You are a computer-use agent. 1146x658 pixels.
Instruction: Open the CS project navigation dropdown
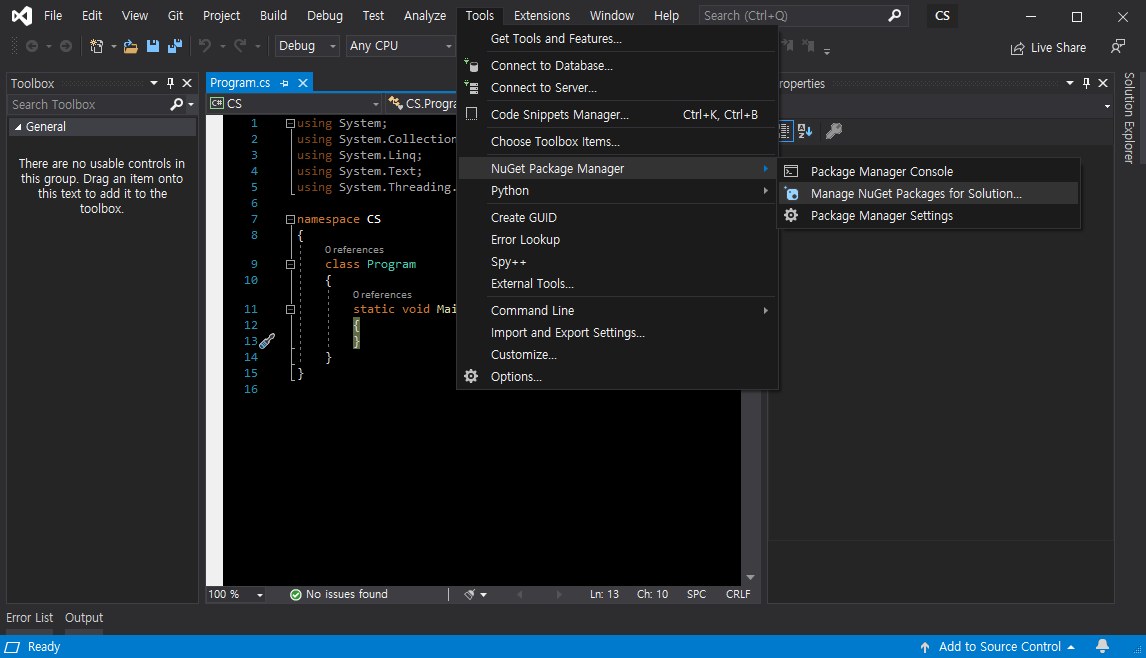(x=295, y=104)
